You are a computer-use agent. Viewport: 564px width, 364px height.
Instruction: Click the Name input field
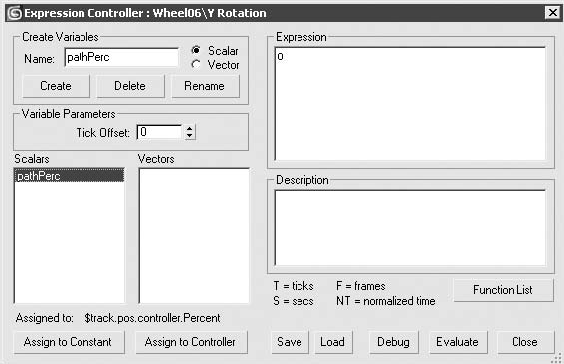pos(122,58)
